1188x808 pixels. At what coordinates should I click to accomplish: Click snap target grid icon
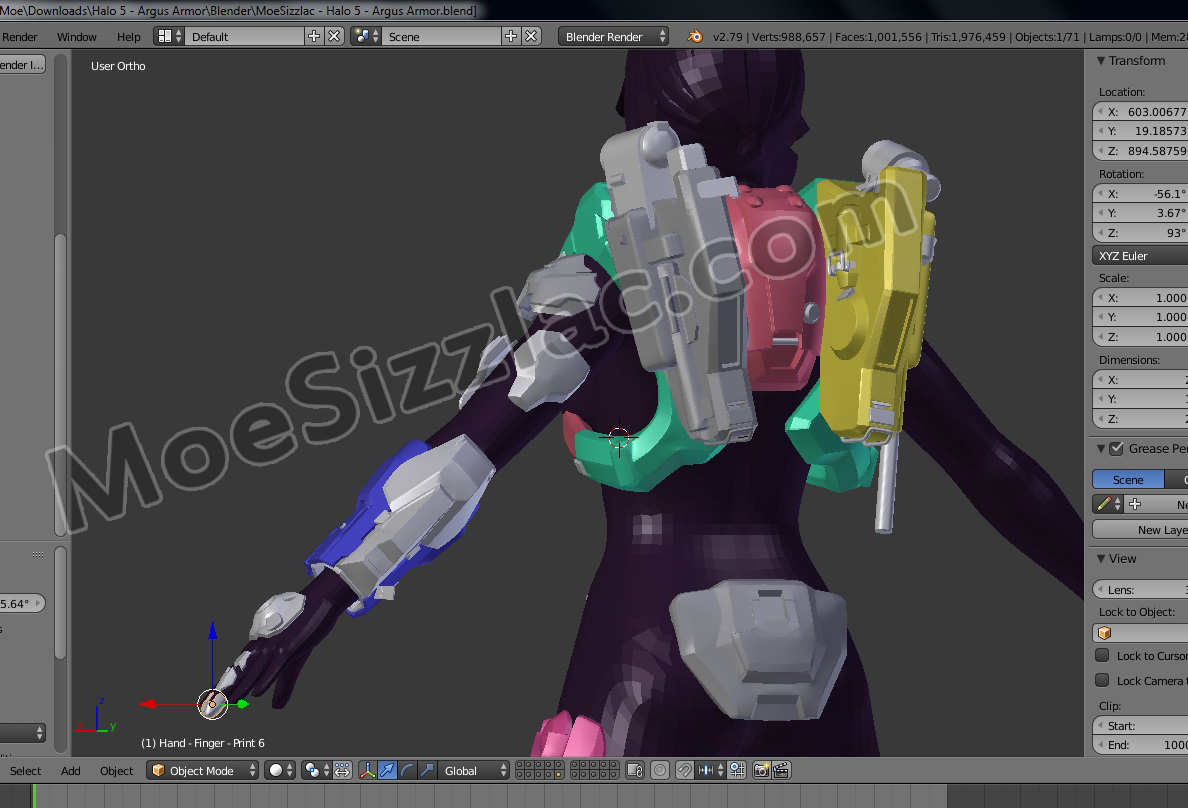tap(737, 771)
